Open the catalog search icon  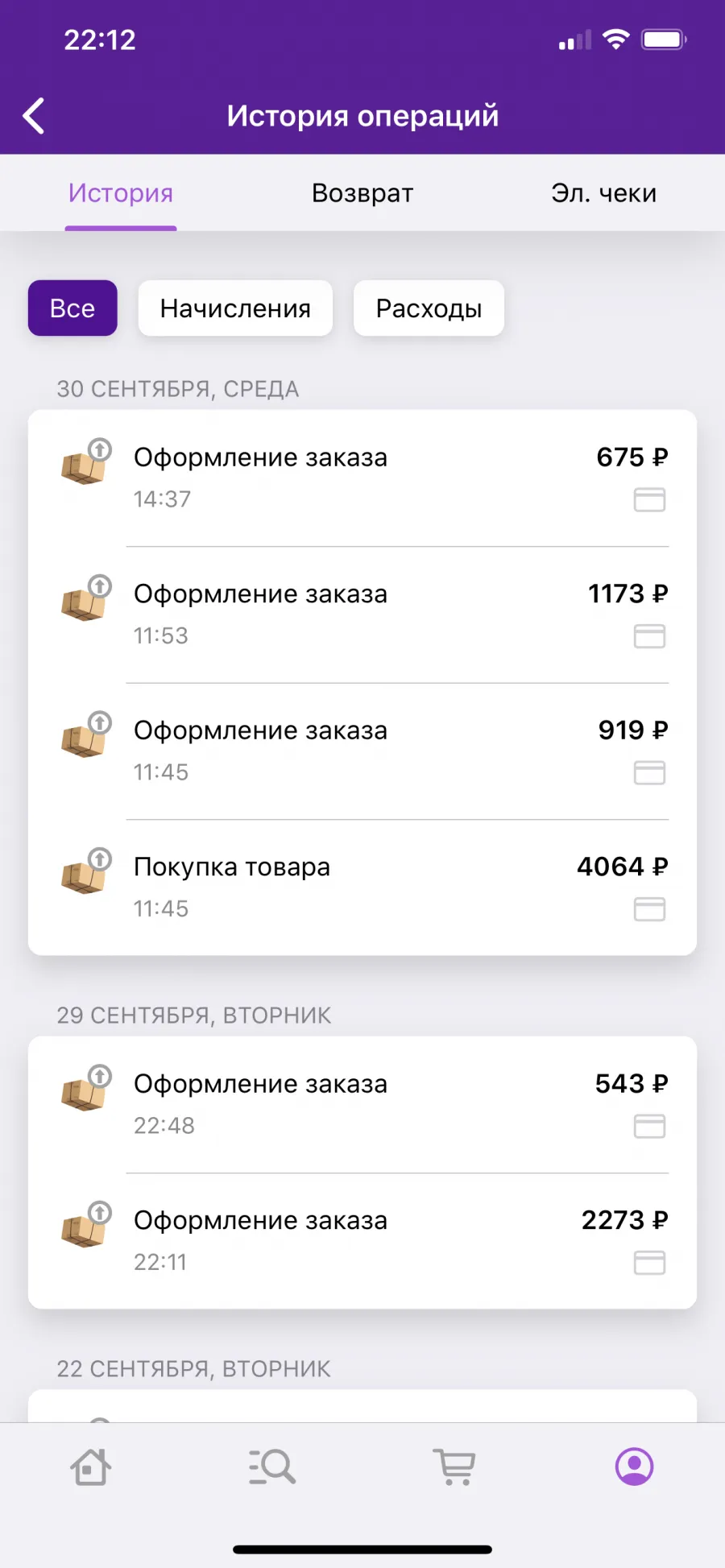tap(272, 1467)
